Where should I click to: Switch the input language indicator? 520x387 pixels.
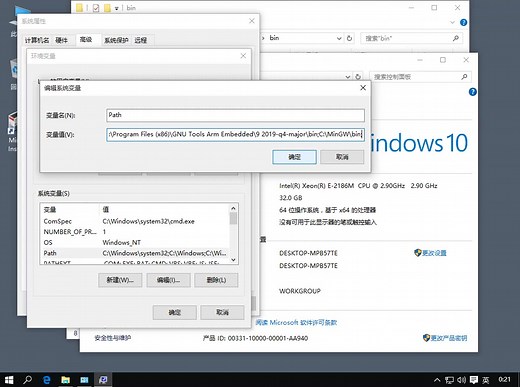tap(486, 380)
